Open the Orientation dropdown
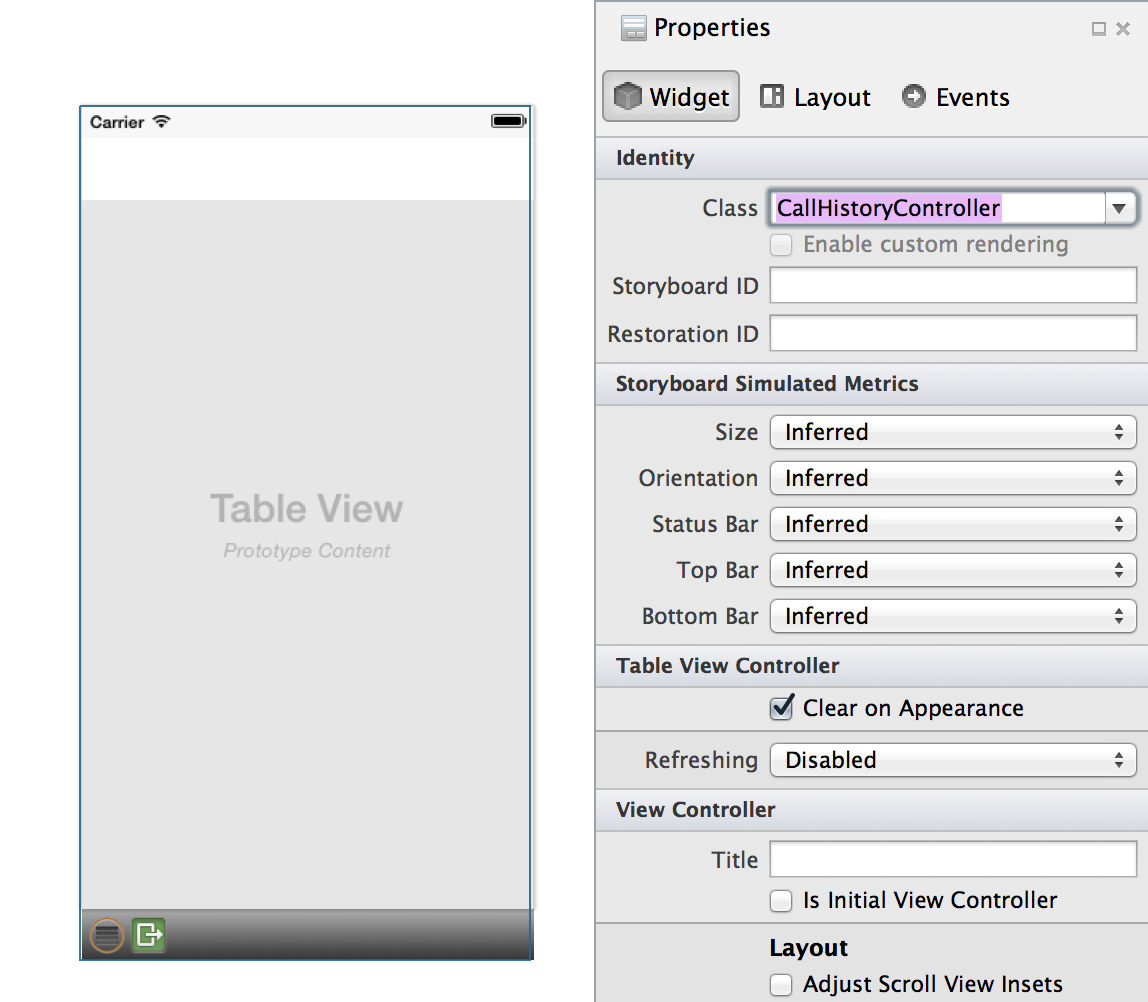 pos(952,478)
